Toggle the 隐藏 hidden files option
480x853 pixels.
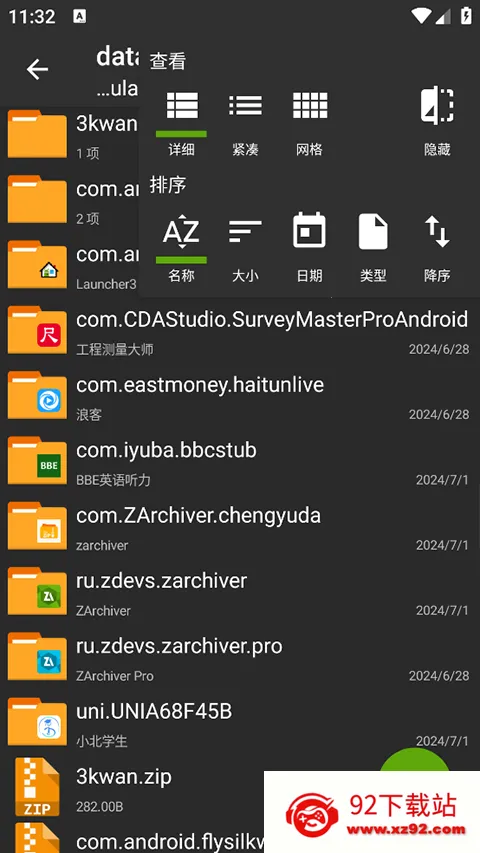click(x=437, y=122)
